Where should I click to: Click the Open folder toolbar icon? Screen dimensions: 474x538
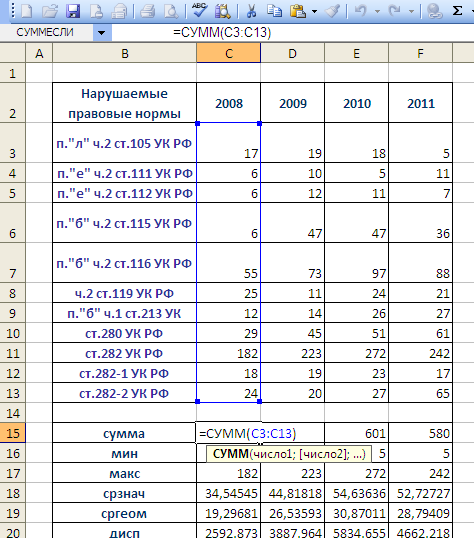pos(50,11)
